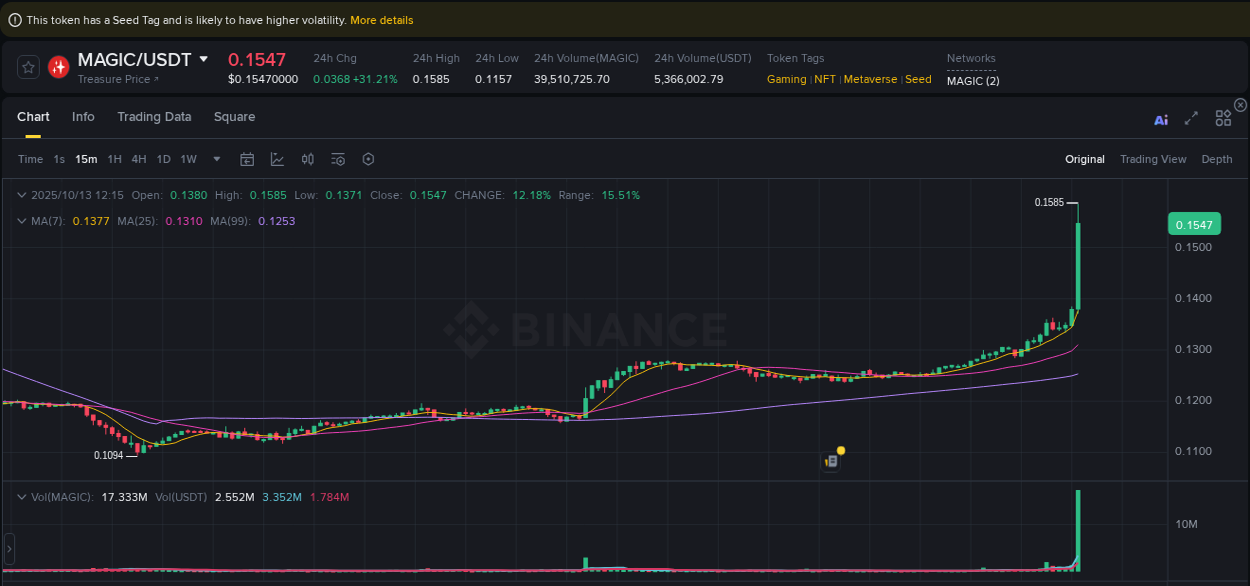Collapse the MA indicators row chevron
Screen dimensions: 1250x586
pos(22,221)
